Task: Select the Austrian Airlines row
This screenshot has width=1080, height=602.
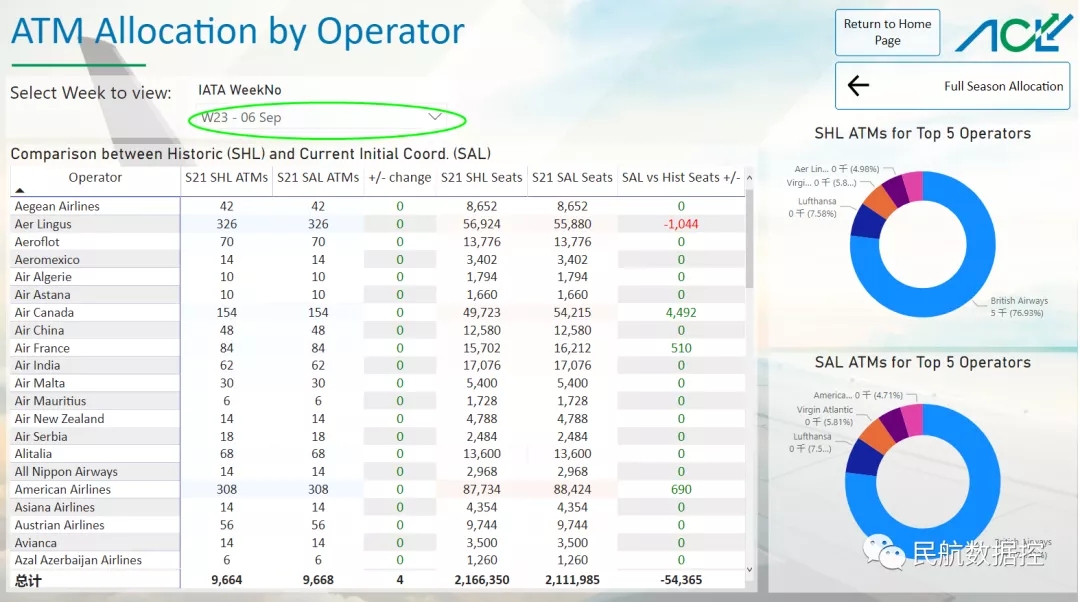Action: point(377,525)
